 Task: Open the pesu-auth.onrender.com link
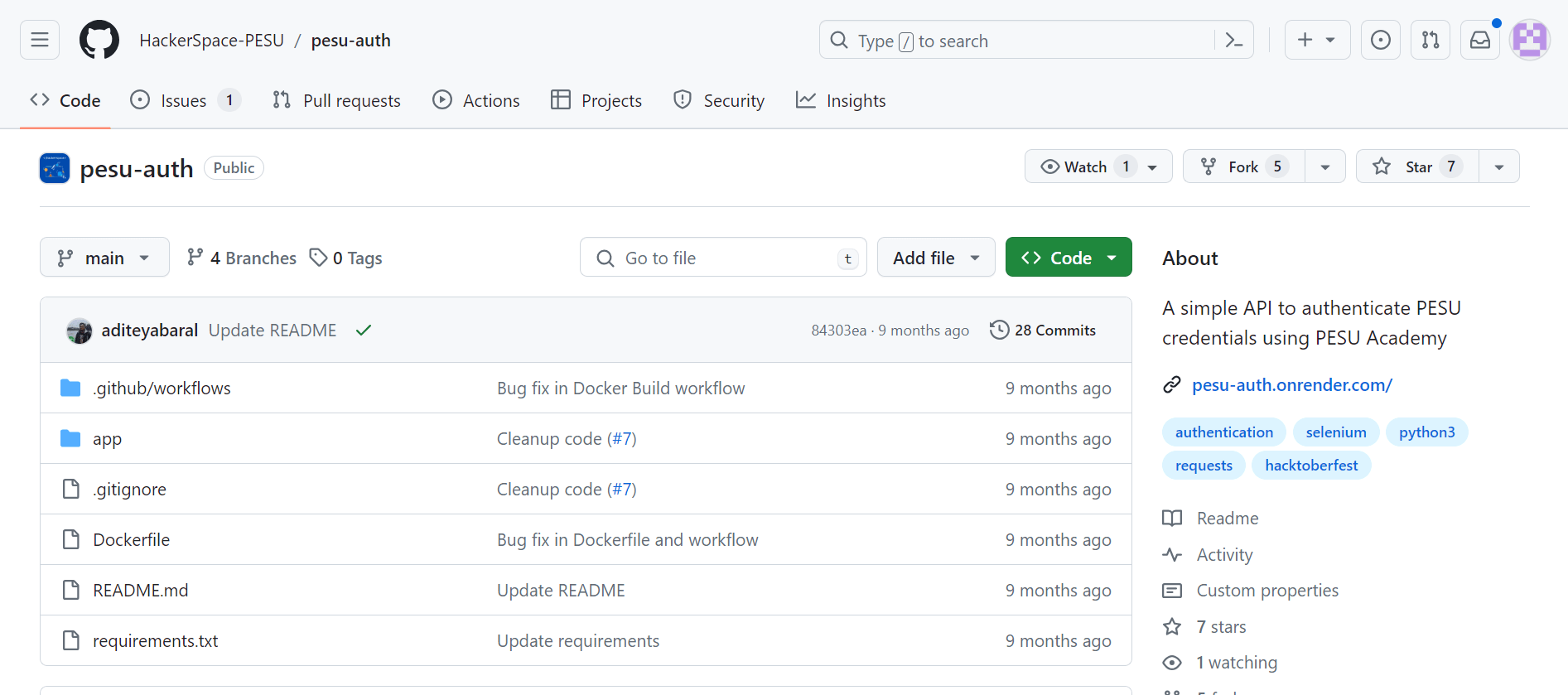[x=1291, y=385]
